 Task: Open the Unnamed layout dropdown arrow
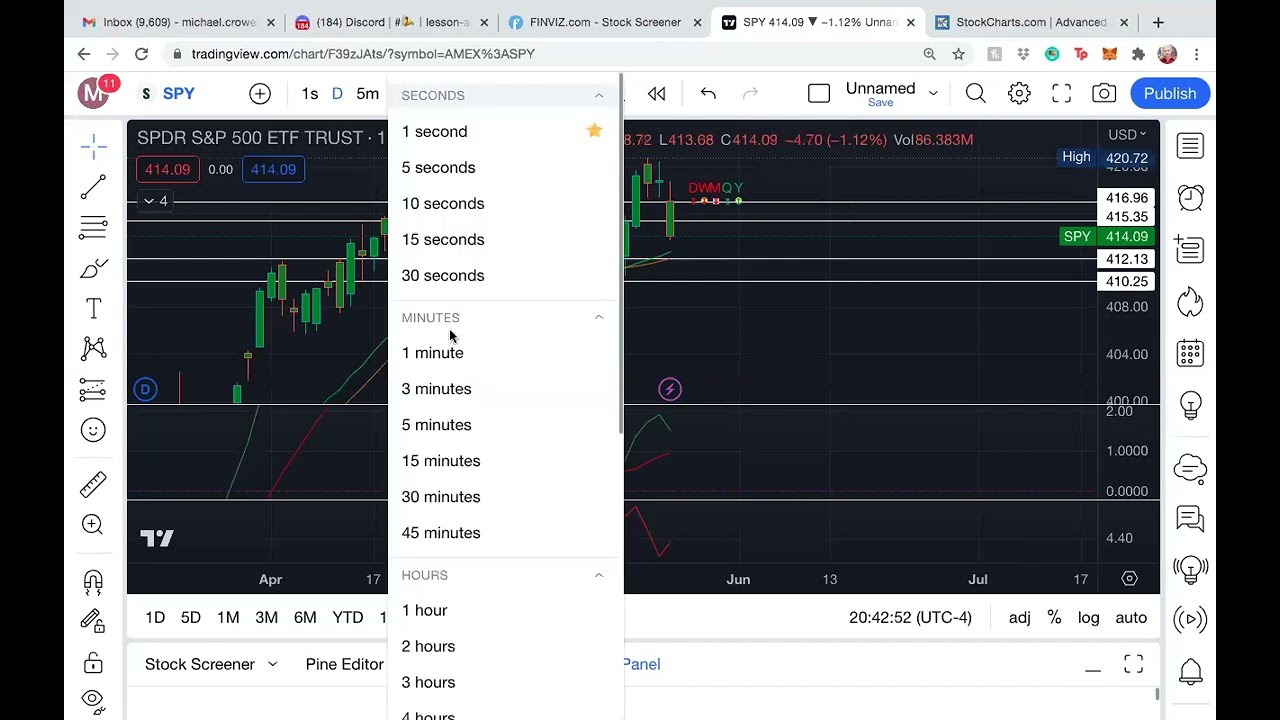933,93
